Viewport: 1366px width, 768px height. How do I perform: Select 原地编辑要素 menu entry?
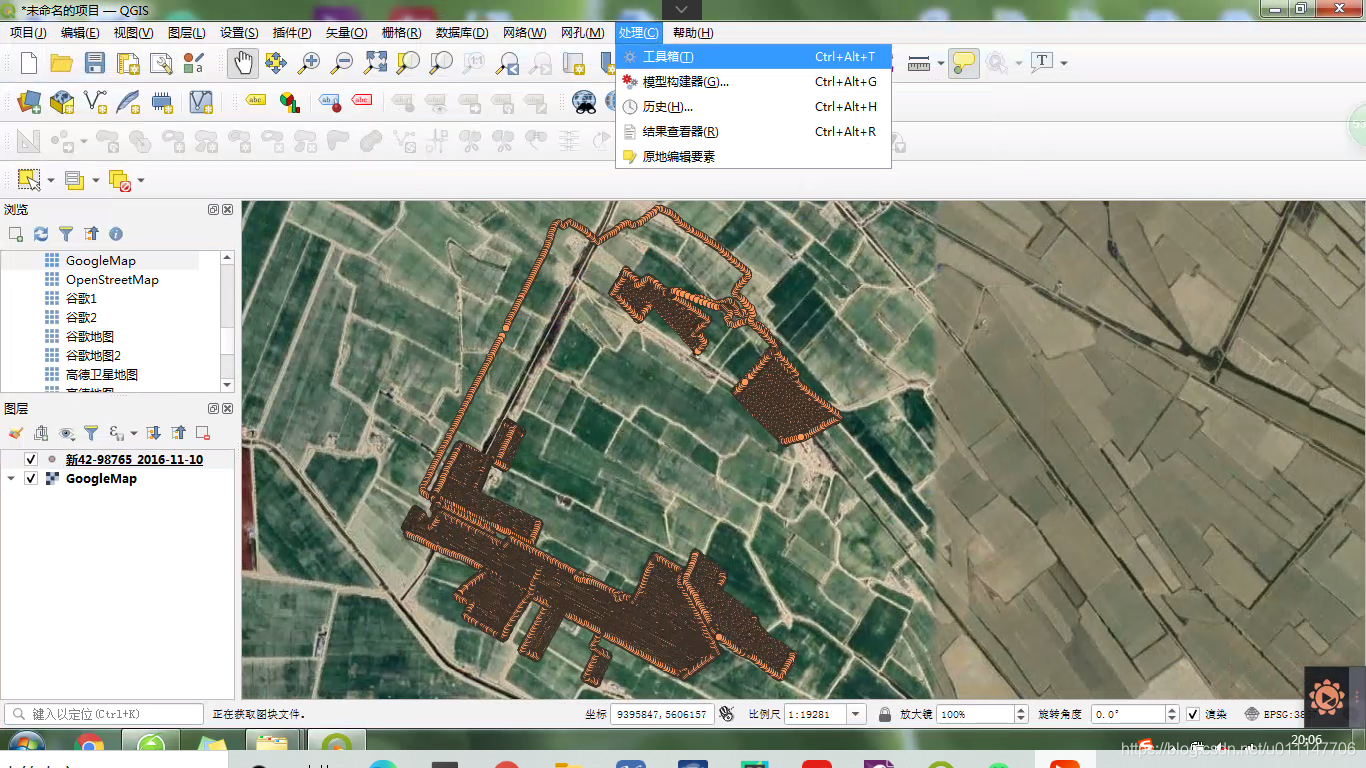click(x=753, y=157)
